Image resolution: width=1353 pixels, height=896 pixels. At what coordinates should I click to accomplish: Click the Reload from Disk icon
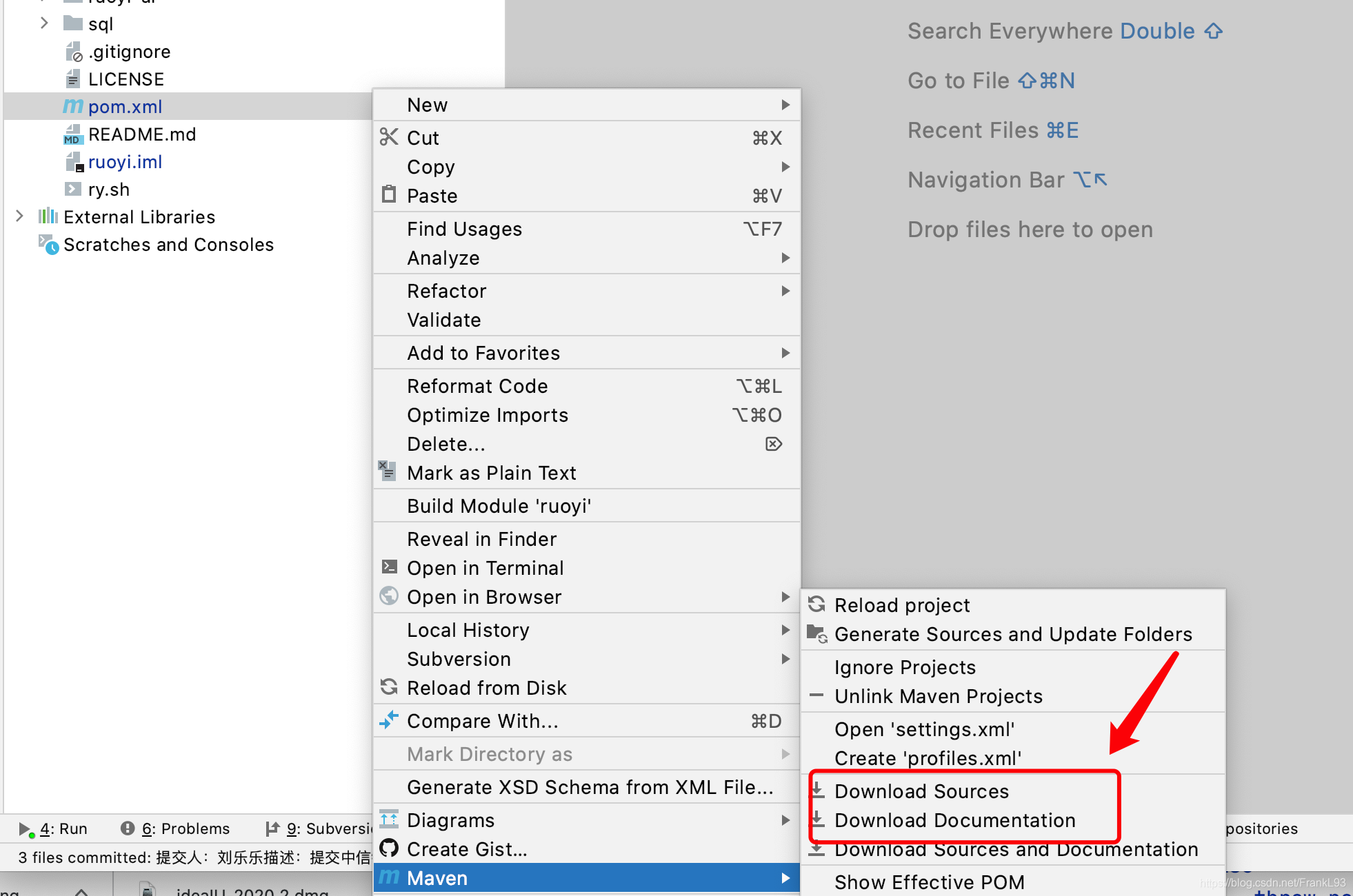pos(389,687)
